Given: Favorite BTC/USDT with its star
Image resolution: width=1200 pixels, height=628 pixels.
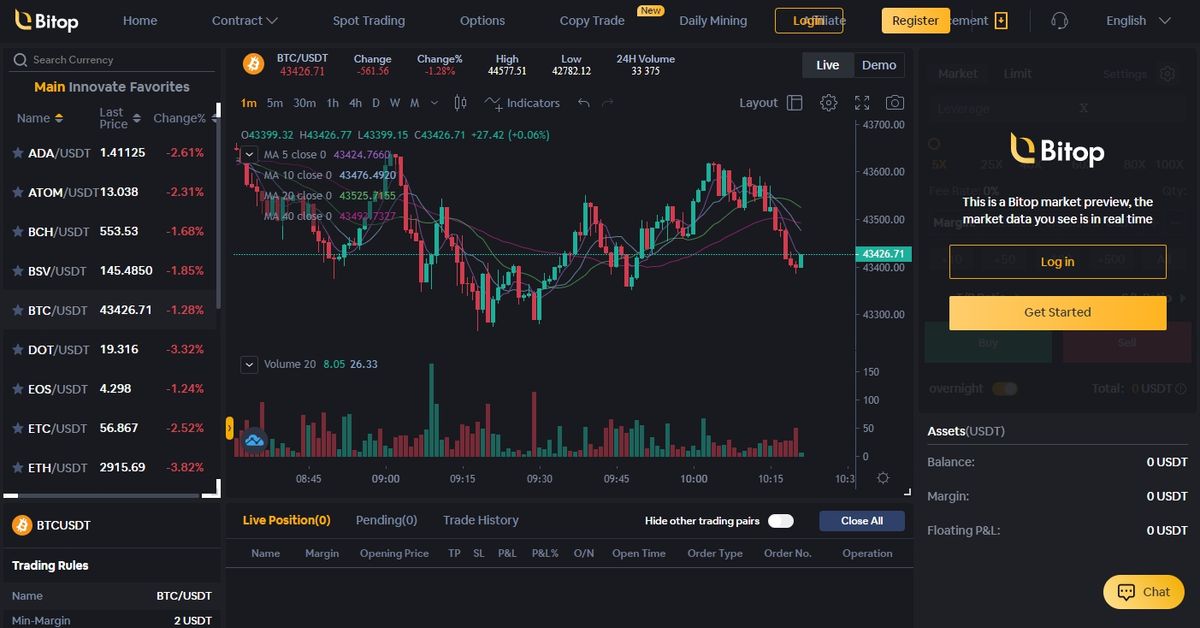Looking at the screenshot, I should point(18,310).
